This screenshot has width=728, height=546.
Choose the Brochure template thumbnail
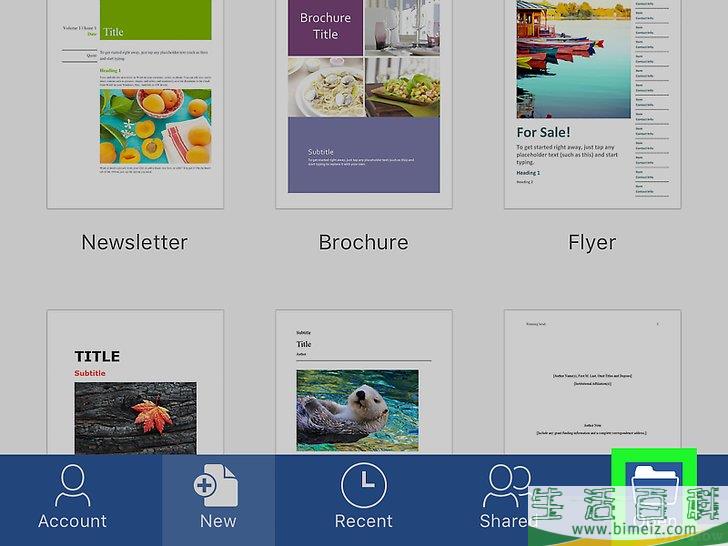pyautogui.click(x=364, y=104)
